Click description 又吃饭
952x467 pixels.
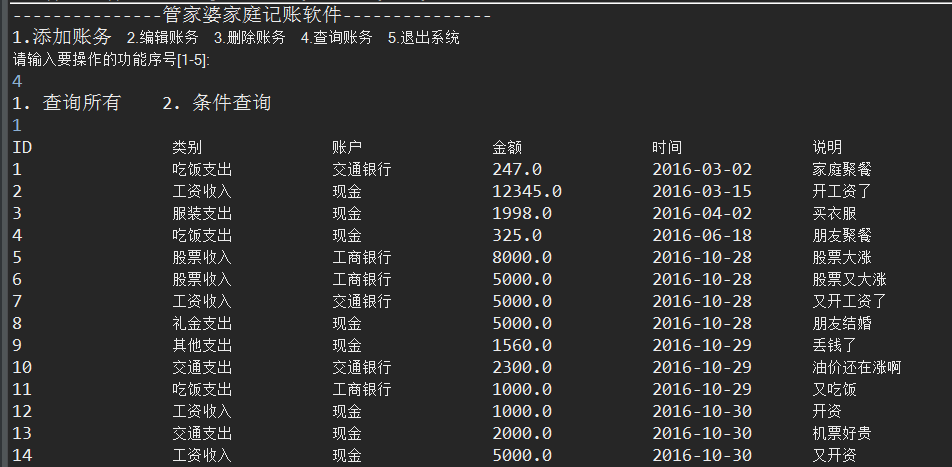pyautogui.click(x=835, y=389)
